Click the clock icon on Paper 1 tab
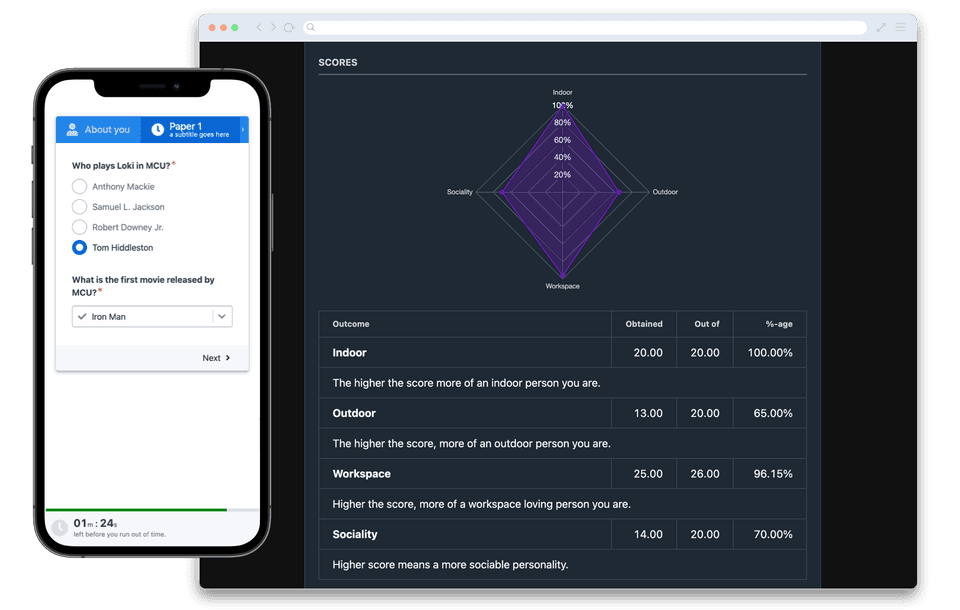 click(x=158, y=129)
